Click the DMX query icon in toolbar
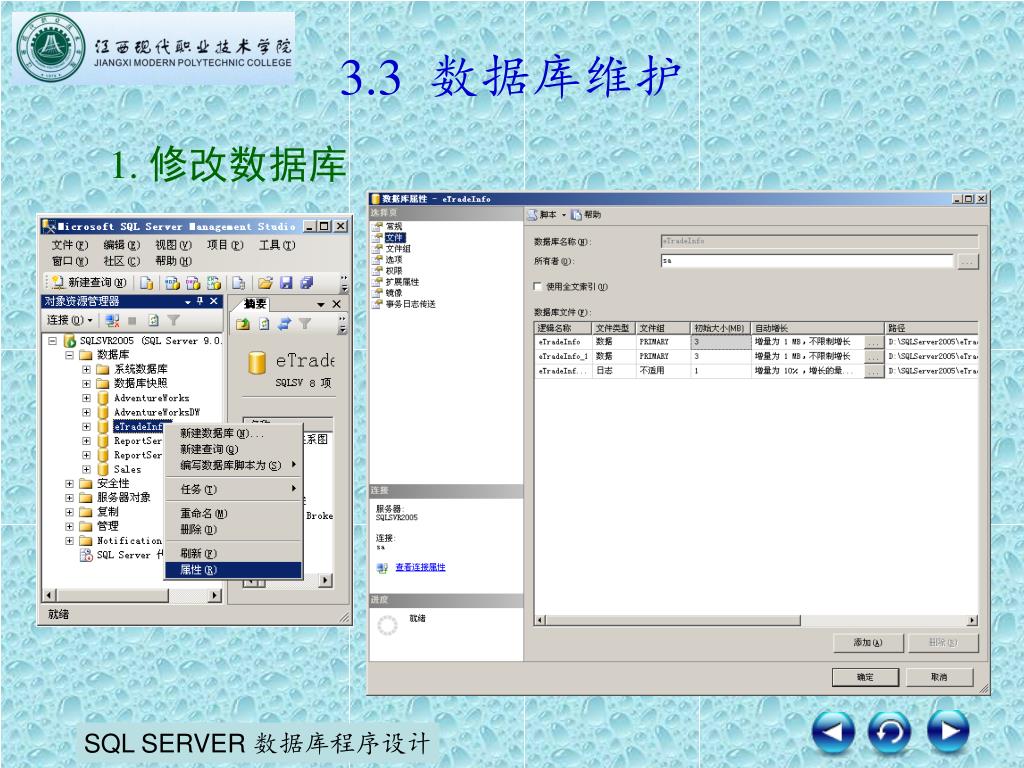 [193, 283]
